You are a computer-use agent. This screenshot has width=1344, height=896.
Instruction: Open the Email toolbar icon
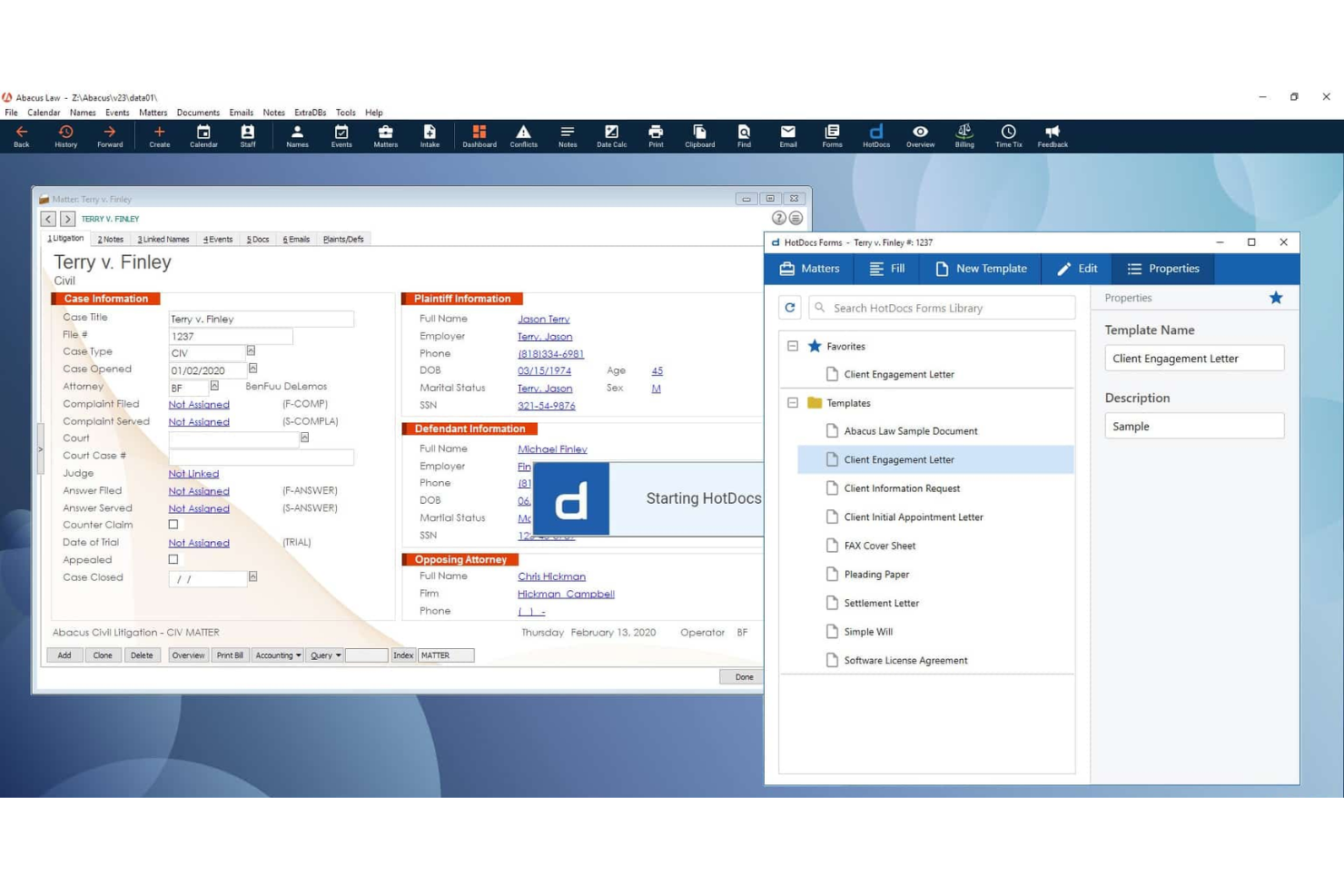pos(787,136)
